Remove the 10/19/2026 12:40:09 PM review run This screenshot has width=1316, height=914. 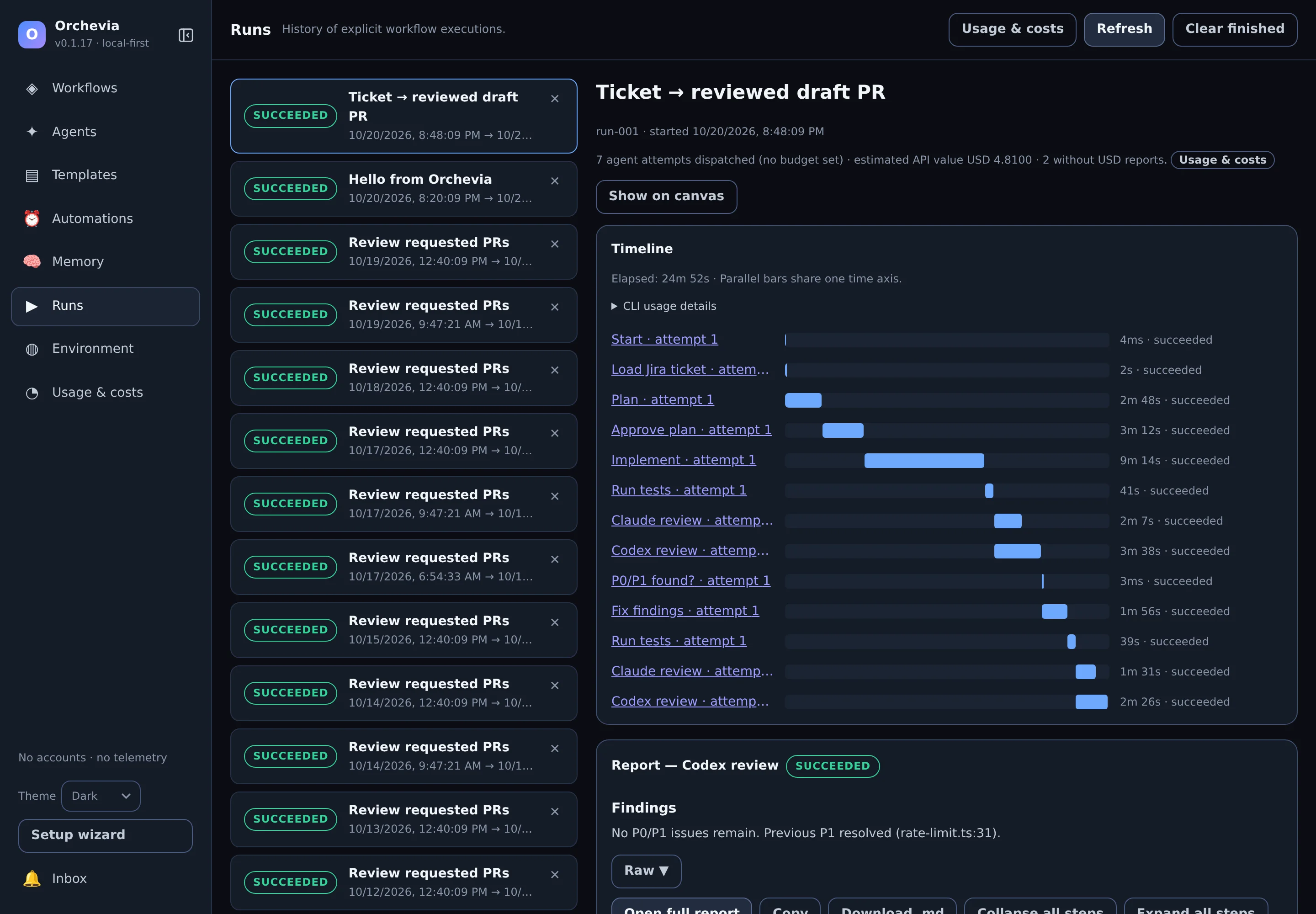[554, 244]
